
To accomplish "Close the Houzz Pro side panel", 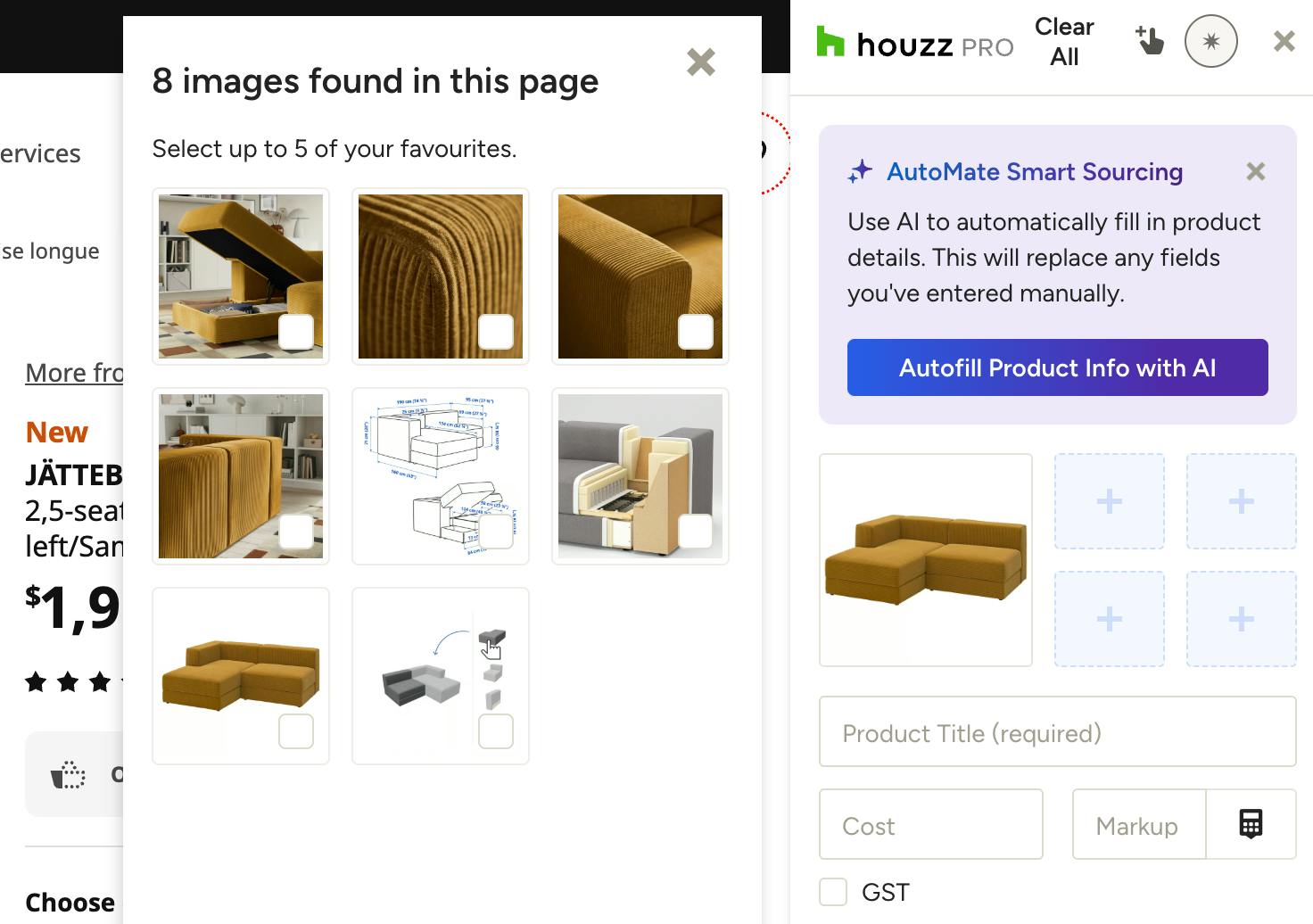I will (1284, 41).
